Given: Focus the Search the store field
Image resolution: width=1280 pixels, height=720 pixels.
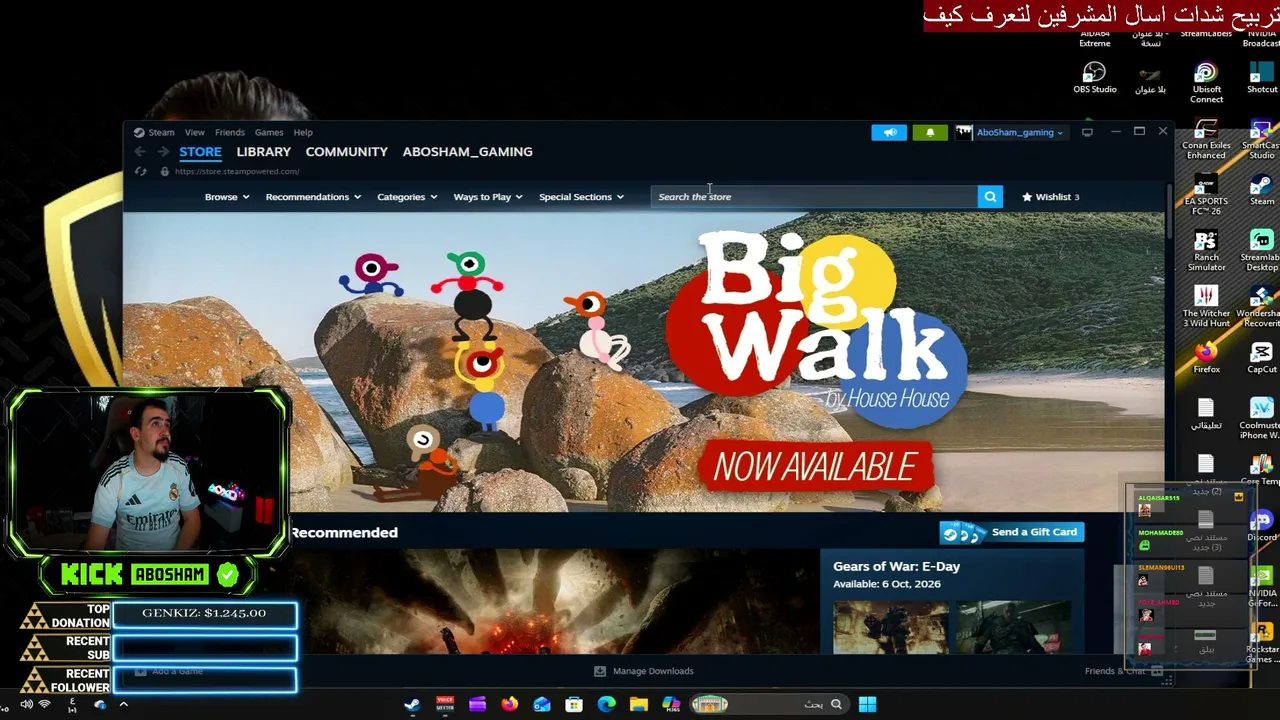Looking at the screenshot, I should click(x=814, y=197).
